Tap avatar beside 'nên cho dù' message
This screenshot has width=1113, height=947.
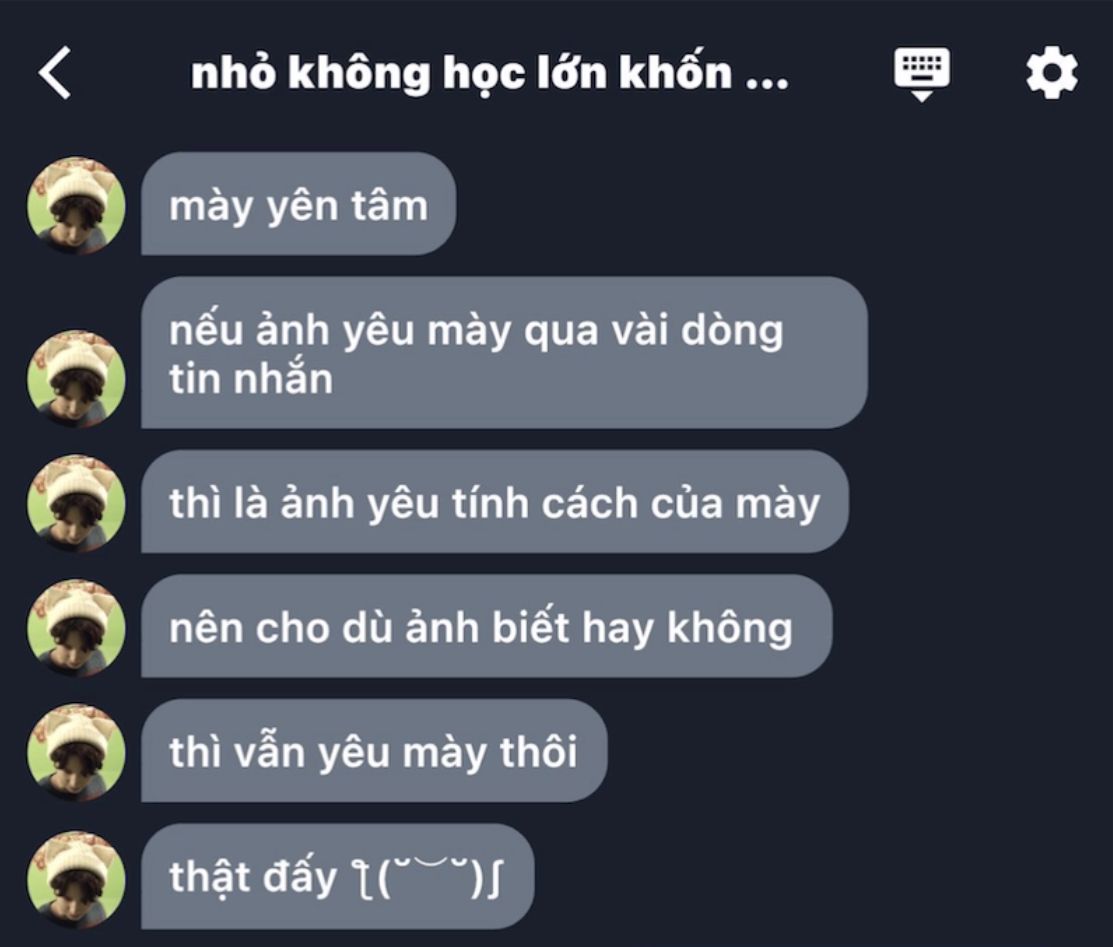[76, 628]
